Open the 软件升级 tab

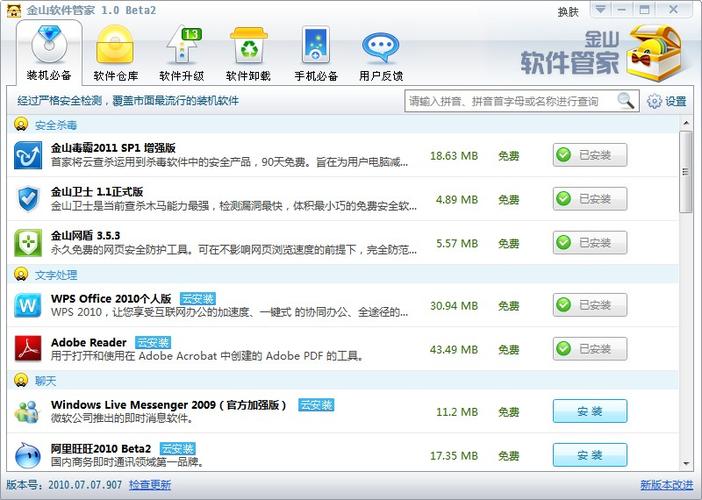pyautogui.click(x=182, y=53)
